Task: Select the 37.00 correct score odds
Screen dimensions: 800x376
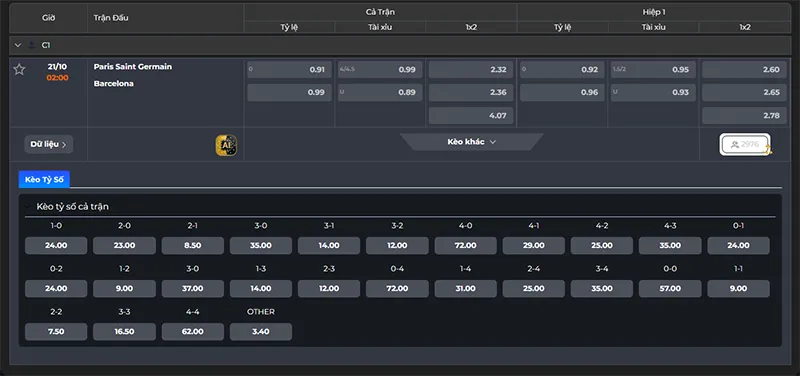Action: 193,289
